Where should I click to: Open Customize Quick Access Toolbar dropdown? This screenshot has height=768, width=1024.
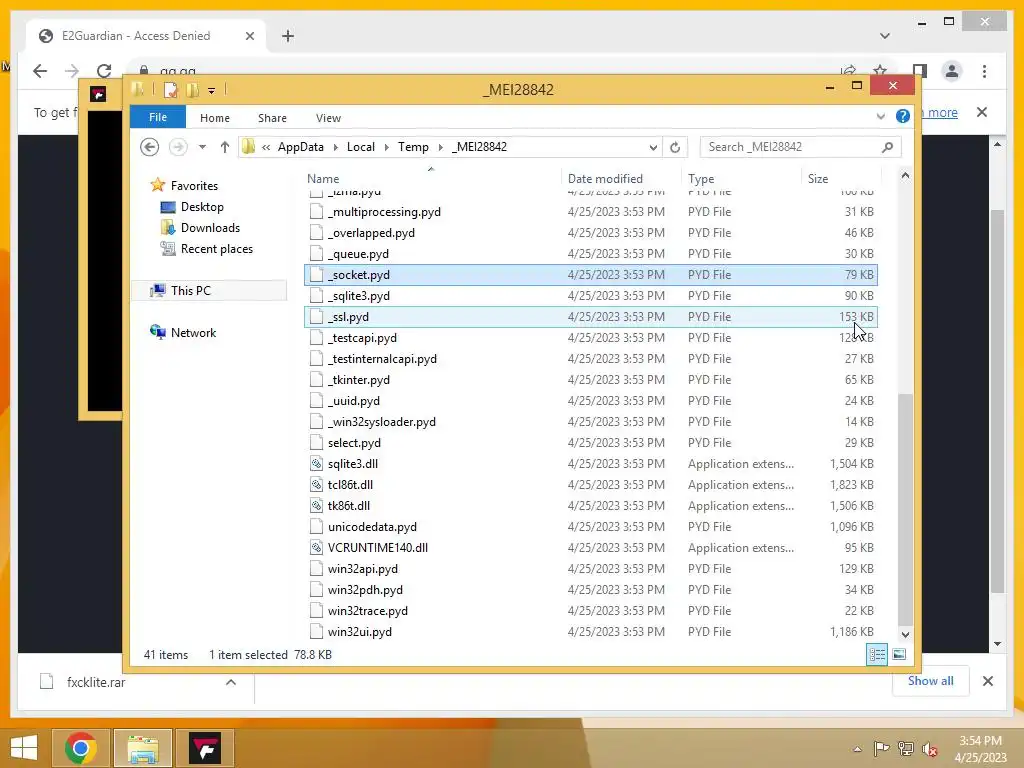click(212, 91)
